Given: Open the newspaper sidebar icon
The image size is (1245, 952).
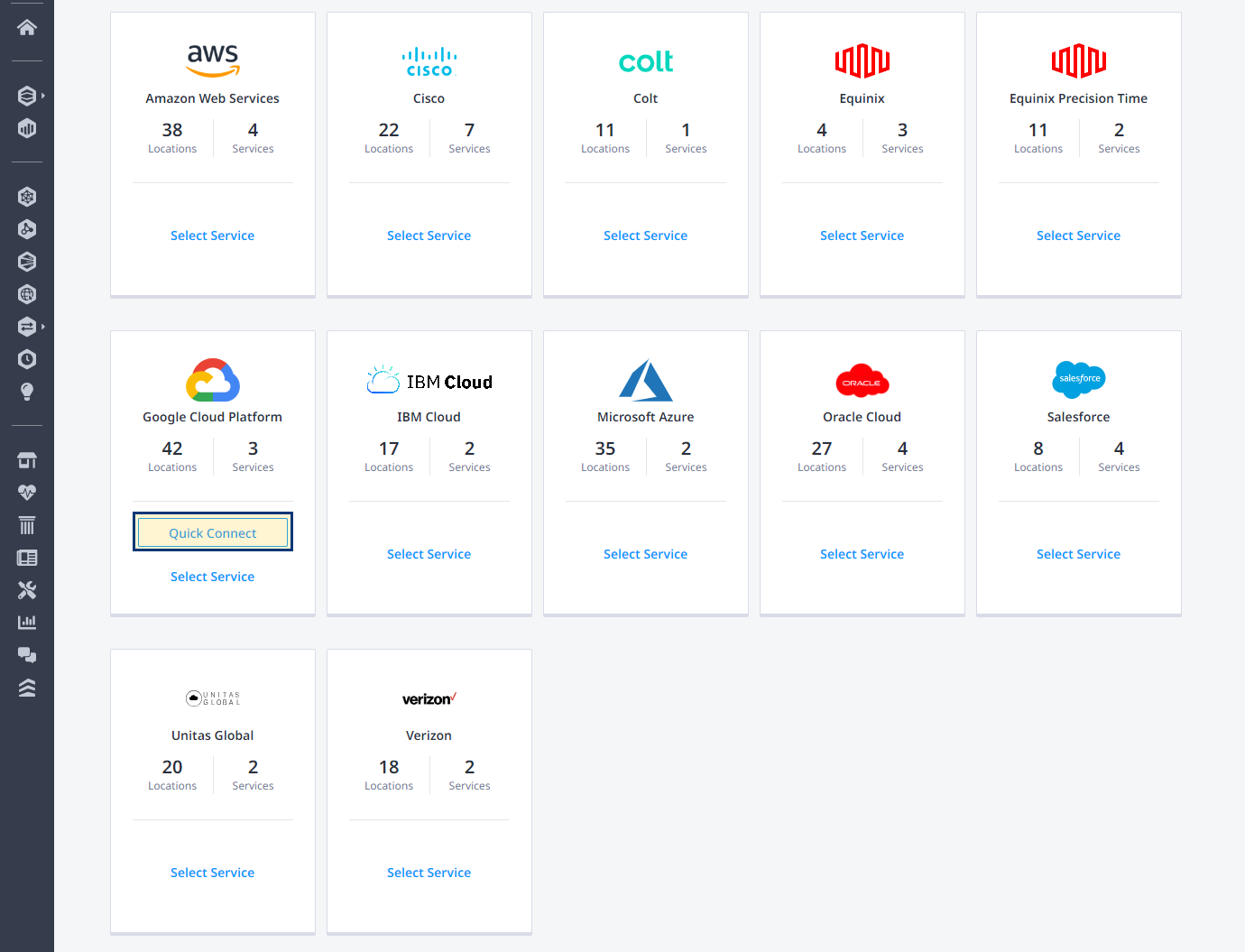Looking at the screenshot, I should (x=27, y=558).
